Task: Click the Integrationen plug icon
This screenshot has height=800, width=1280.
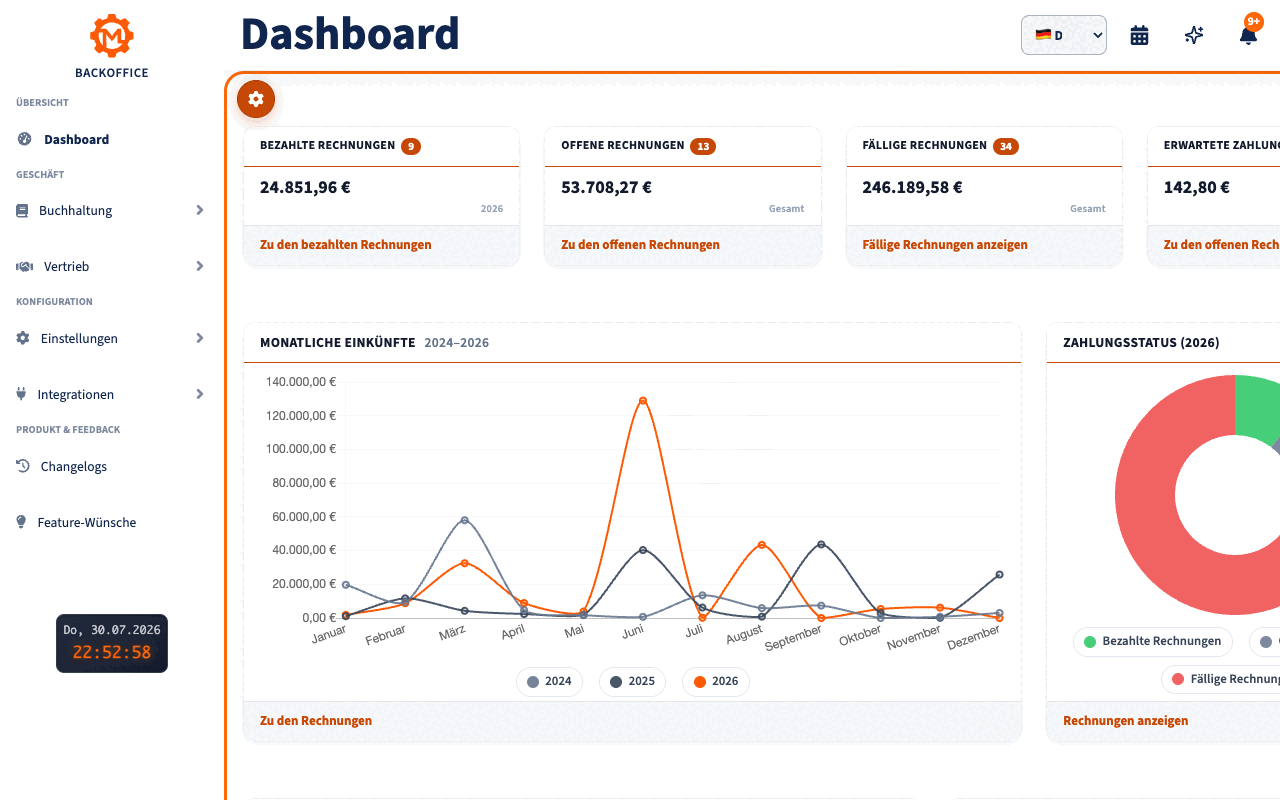Action: 21,394
